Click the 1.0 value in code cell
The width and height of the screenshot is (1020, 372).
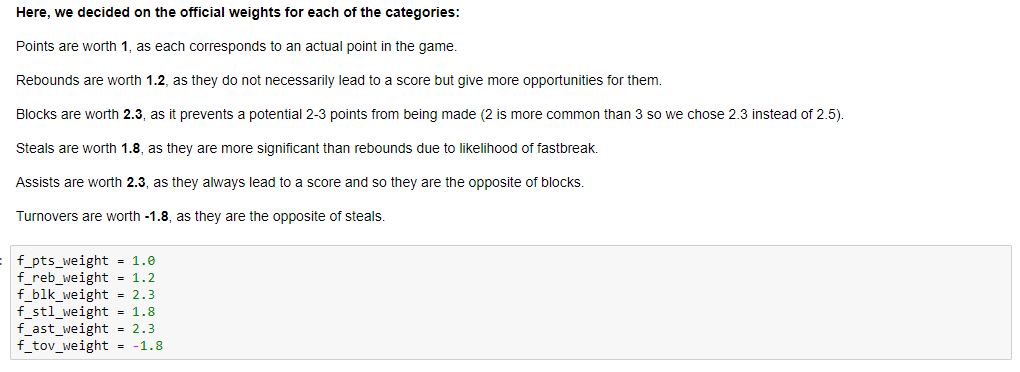[144, 261]
